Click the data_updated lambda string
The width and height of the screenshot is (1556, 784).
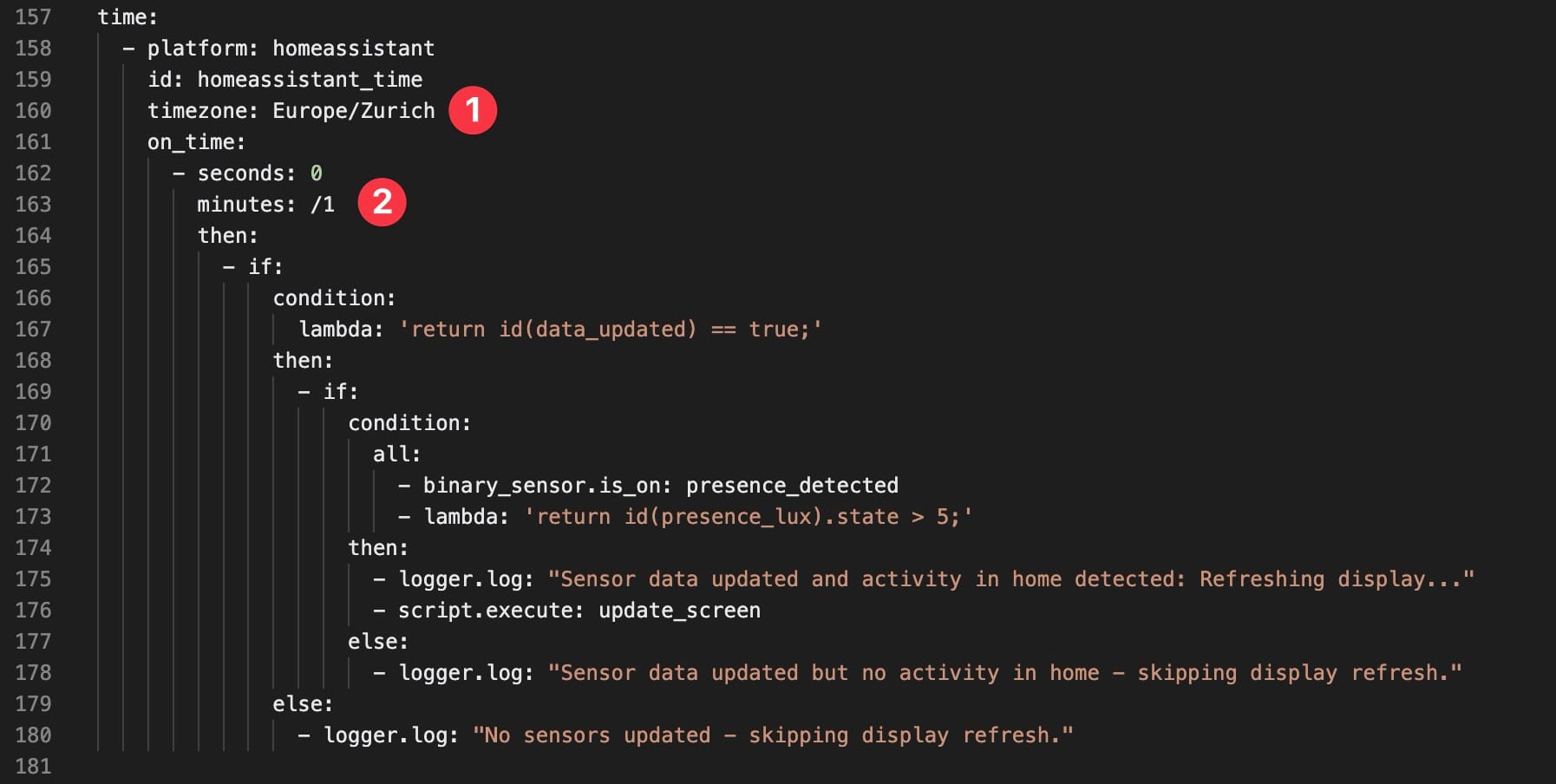[611, 330]
